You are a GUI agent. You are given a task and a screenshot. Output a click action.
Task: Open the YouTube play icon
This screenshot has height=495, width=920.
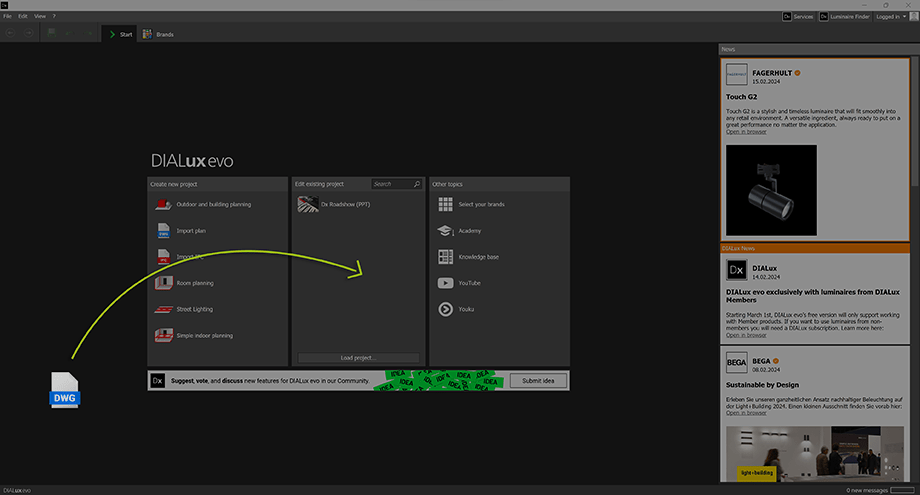click(x=446, y=283)
